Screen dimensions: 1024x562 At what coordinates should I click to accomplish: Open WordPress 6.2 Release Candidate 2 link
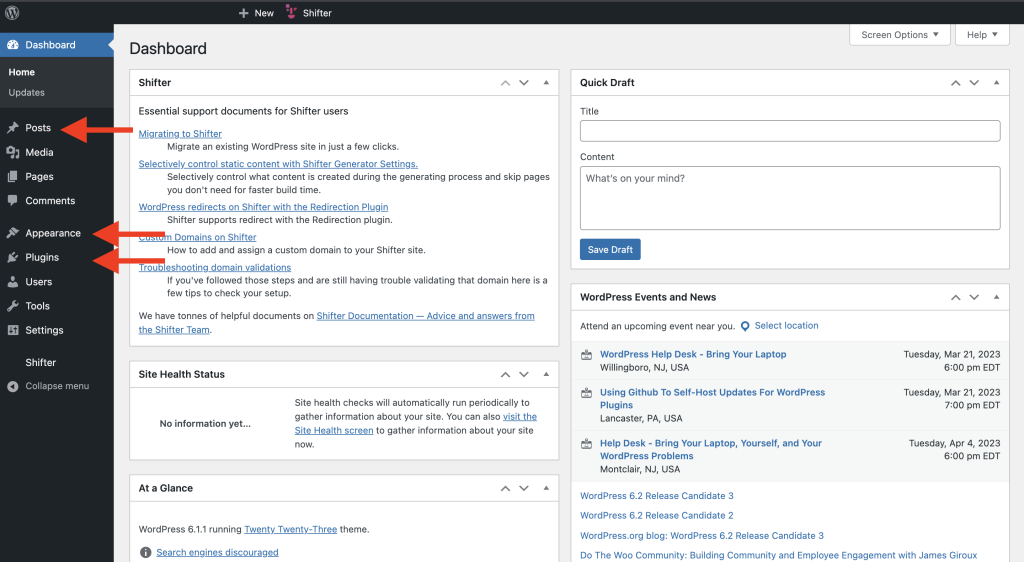(657, 516)
